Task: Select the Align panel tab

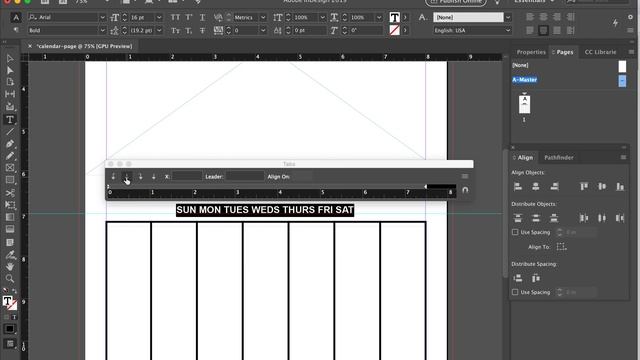Action: pos(525,158)
